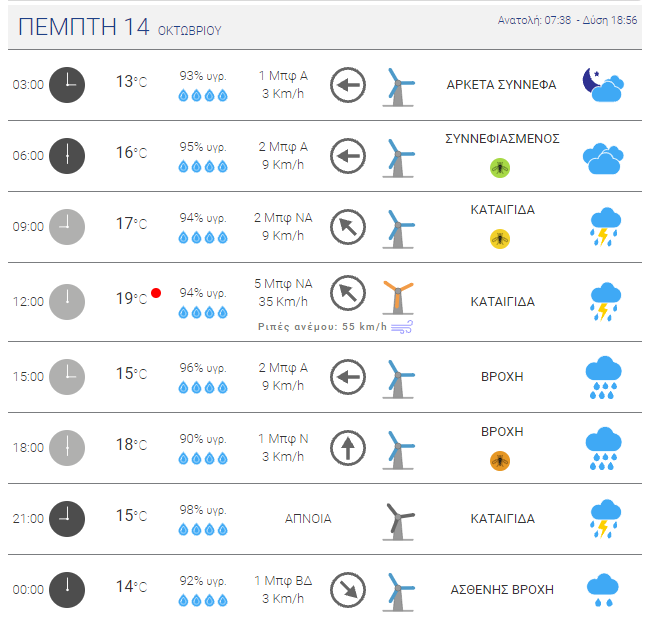Click the south-east wind arrow at 00:00
This screenshot has height=619, width=663.
coord(348,590)
